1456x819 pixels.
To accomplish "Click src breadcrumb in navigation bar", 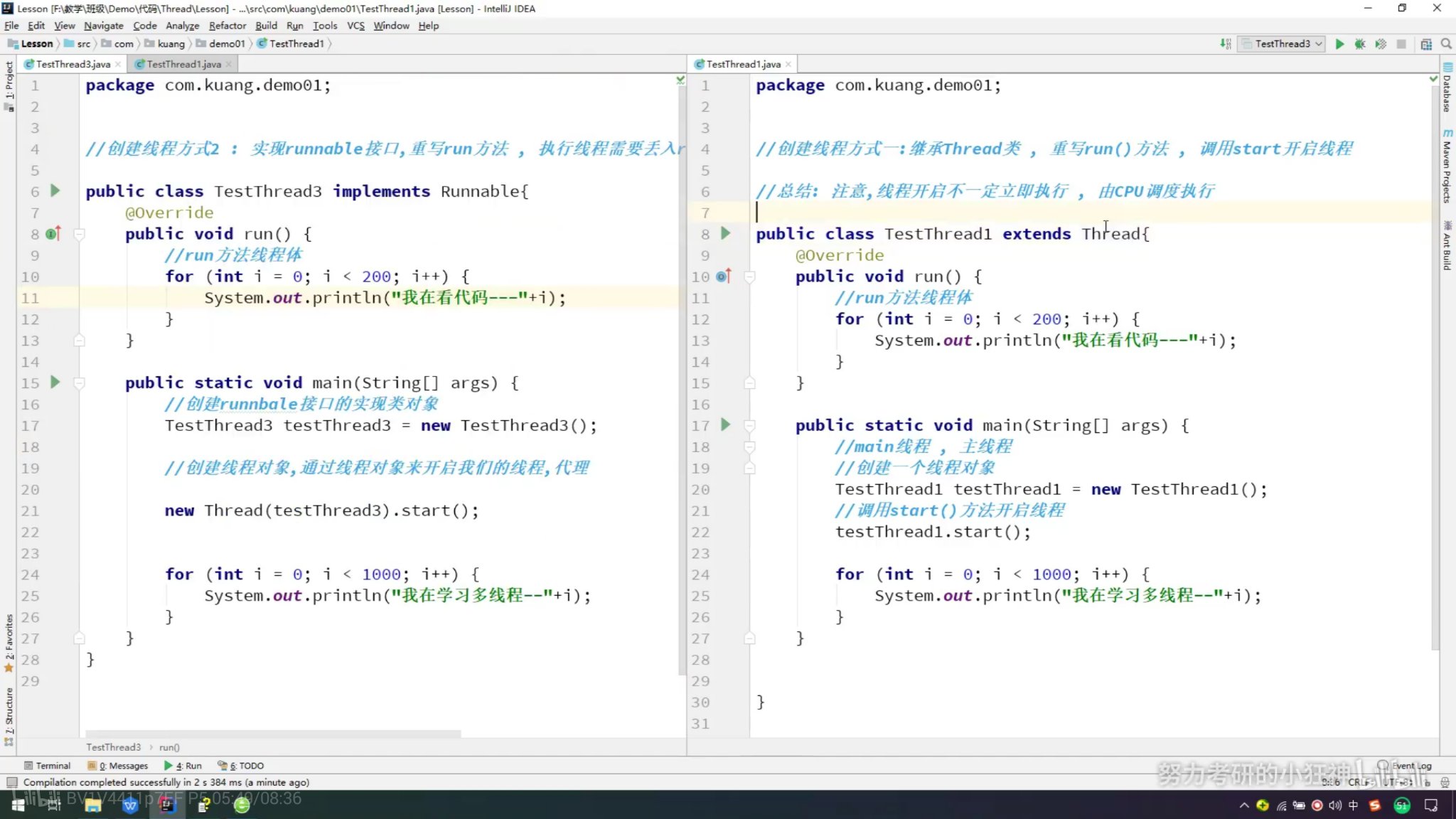I will coord(78,43).
